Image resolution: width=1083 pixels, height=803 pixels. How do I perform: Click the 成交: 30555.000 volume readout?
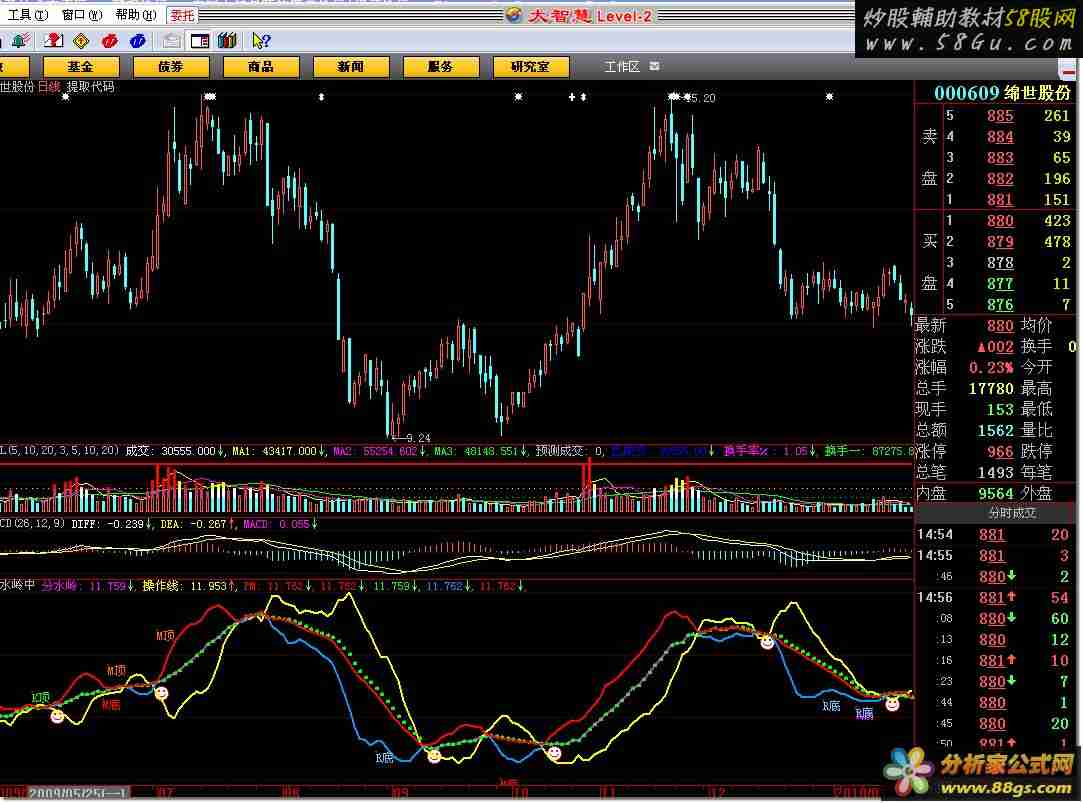175,451
